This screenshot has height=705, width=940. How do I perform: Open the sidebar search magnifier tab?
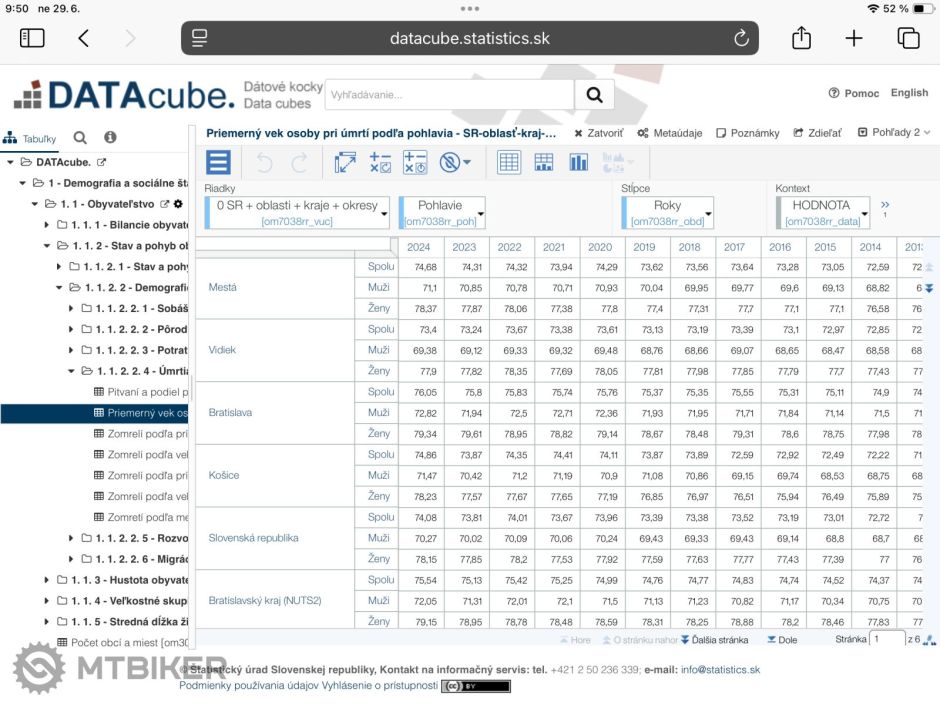click(80, 138)
